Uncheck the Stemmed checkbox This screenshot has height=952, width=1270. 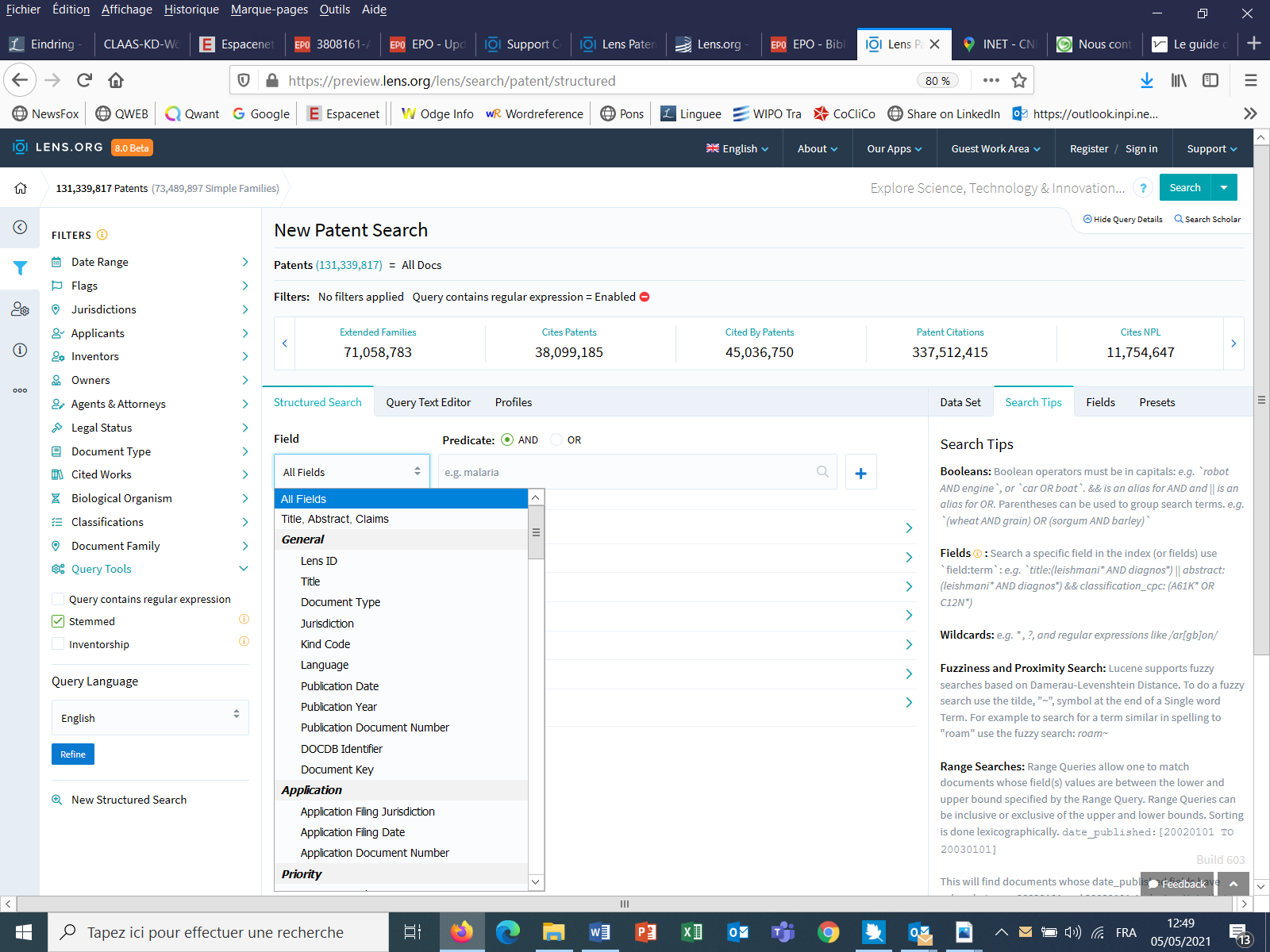[x=58, y=621]
